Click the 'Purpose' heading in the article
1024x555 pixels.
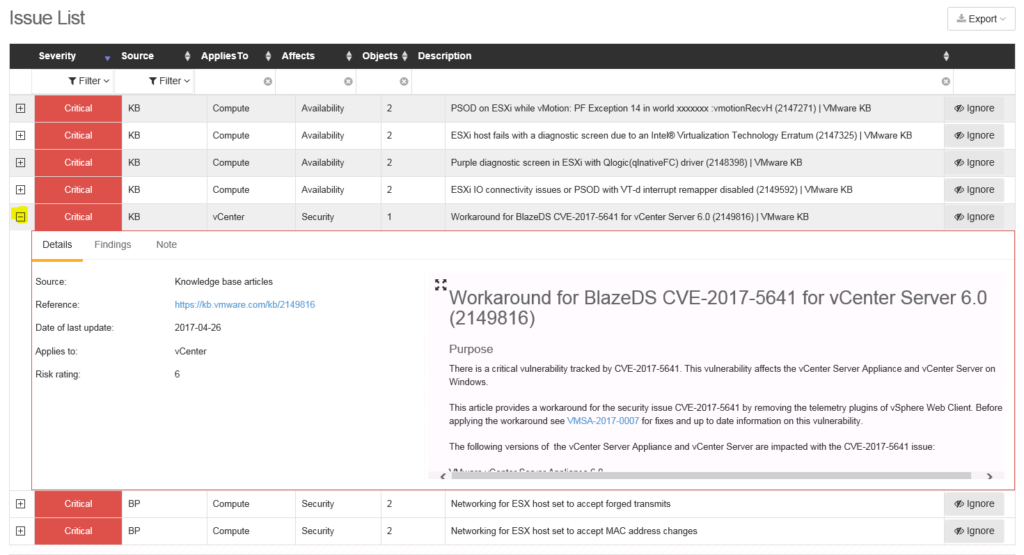[471, 349]
